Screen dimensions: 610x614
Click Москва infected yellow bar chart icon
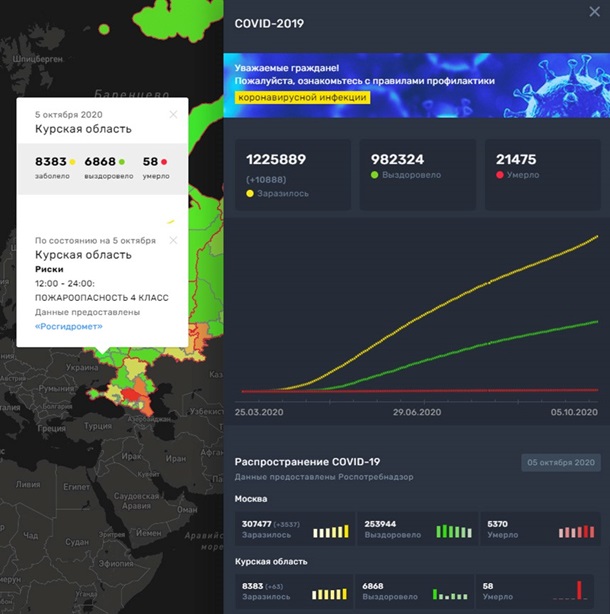(330, 532)
